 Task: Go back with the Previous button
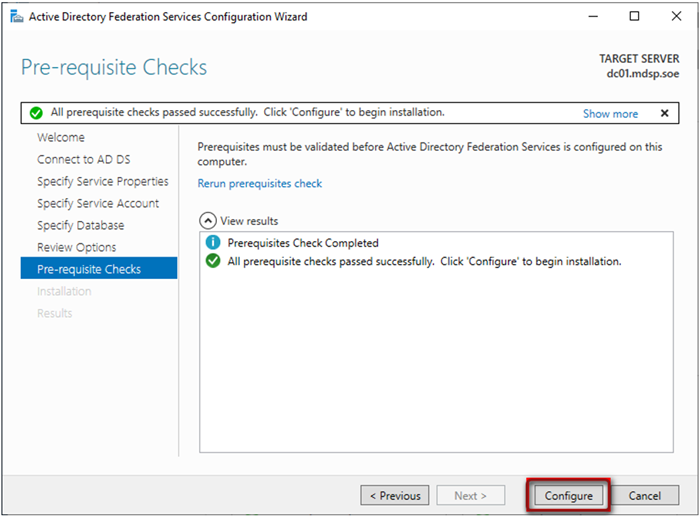[x=395, y=495]
